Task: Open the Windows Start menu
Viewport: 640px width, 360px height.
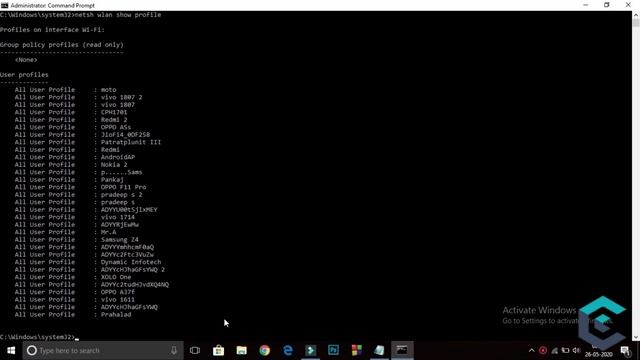Action: click(x=11, y=350)
